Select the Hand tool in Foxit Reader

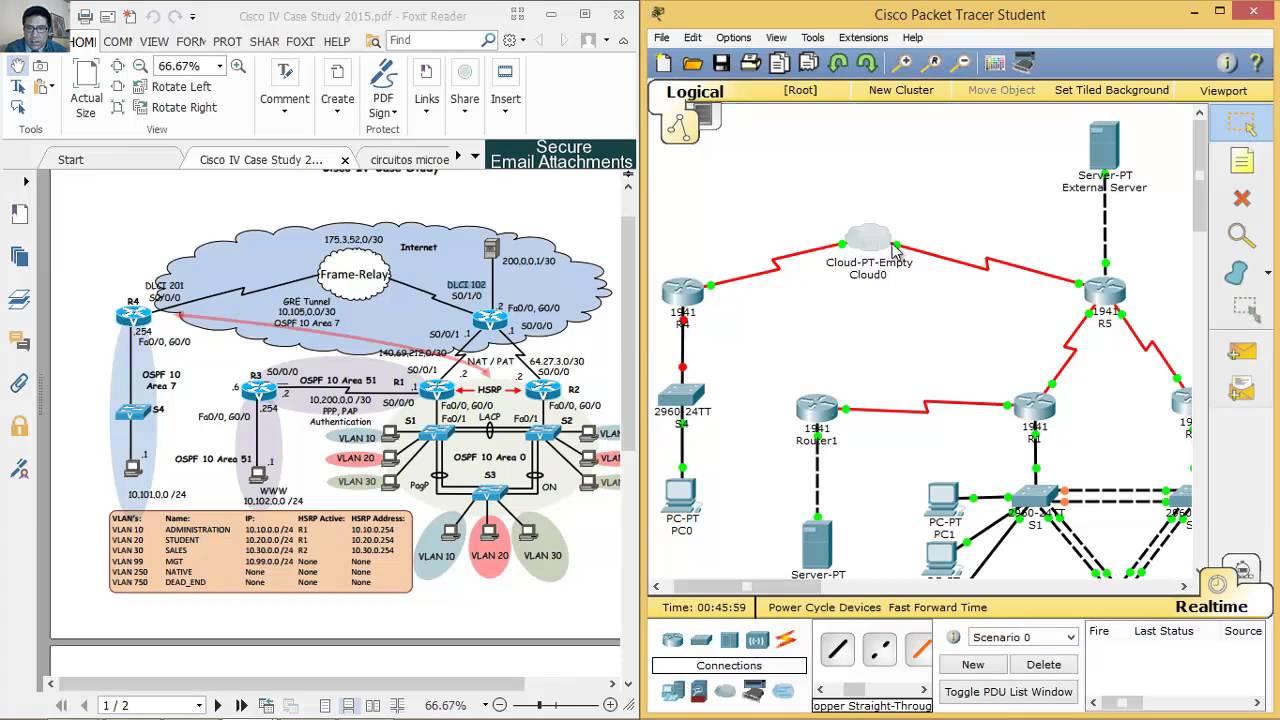tap(18, 66)
